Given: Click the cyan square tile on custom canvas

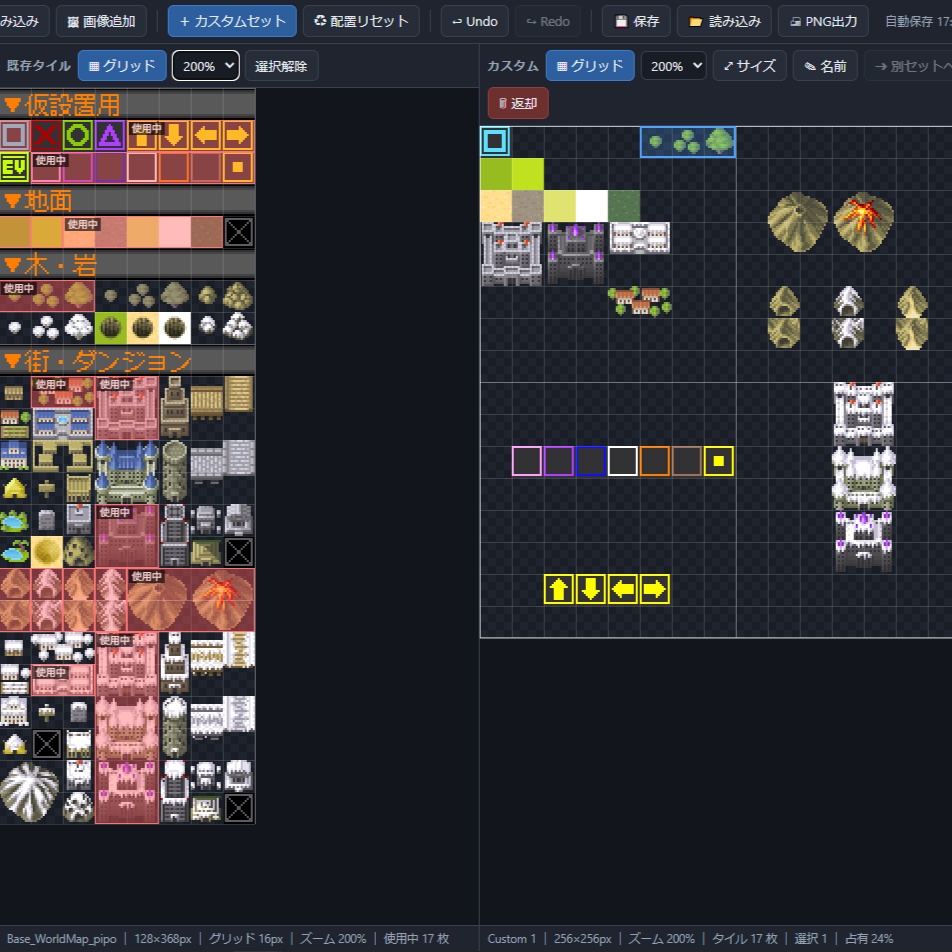Looking at the screenshot, I should (x=495, y=141).
